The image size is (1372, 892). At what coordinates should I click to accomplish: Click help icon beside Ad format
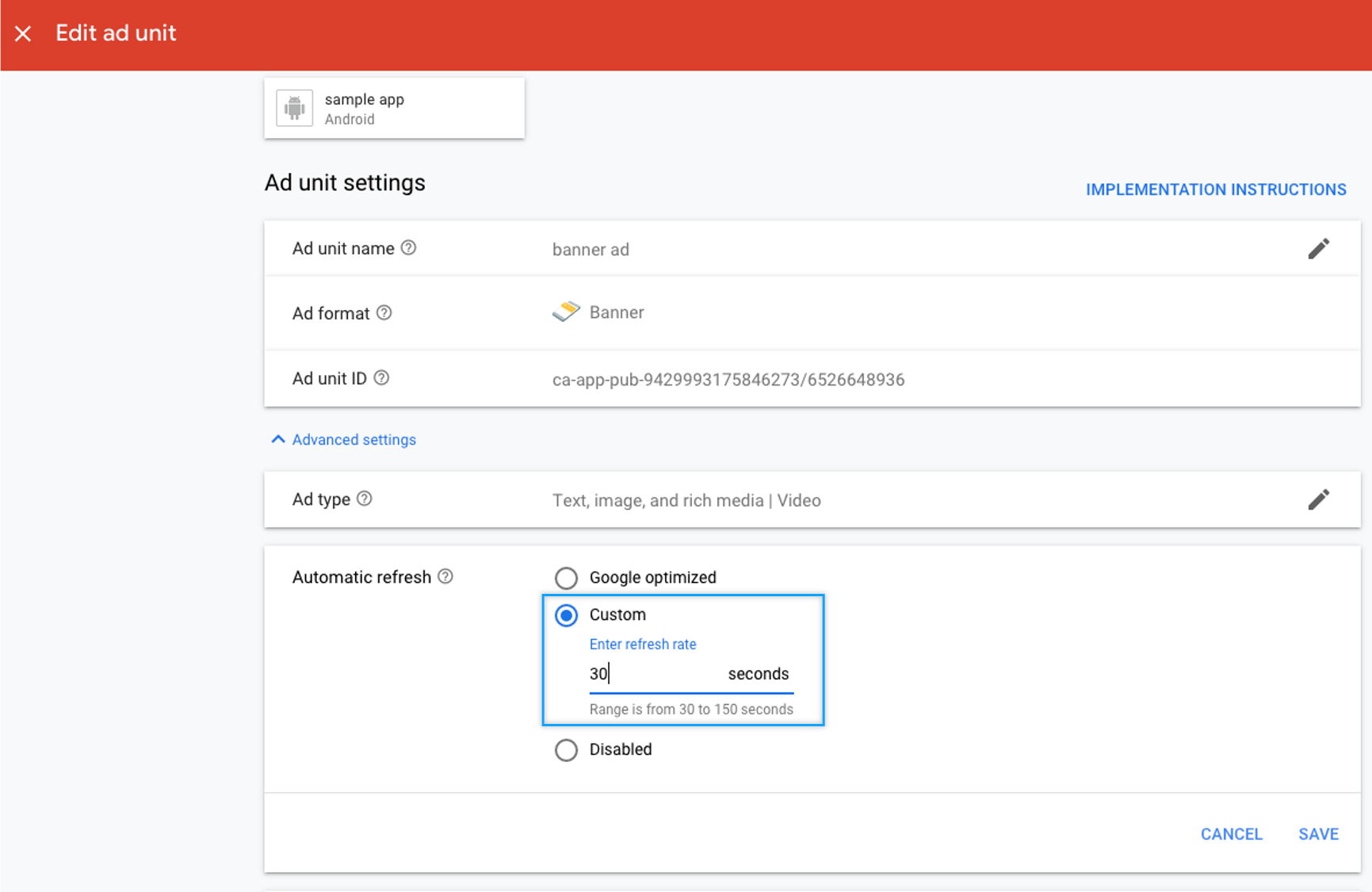[384, 312]
